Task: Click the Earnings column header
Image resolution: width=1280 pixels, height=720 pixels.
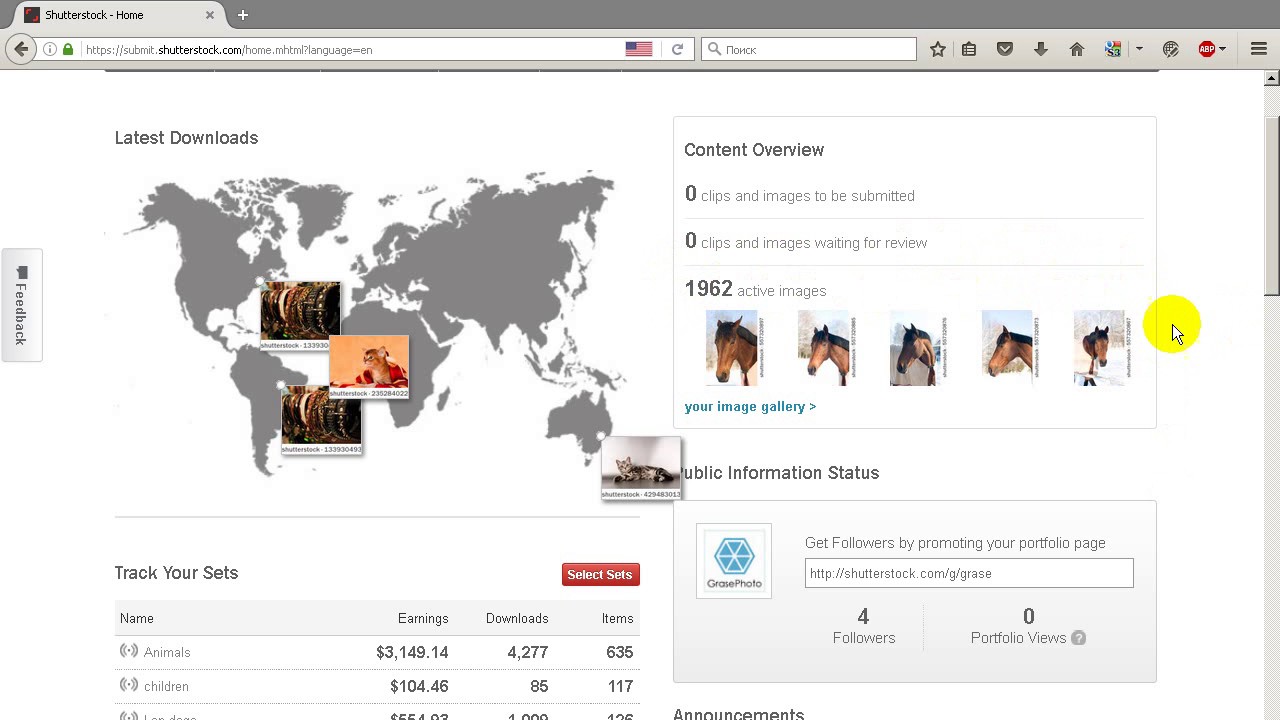Action: pos(423,618)
